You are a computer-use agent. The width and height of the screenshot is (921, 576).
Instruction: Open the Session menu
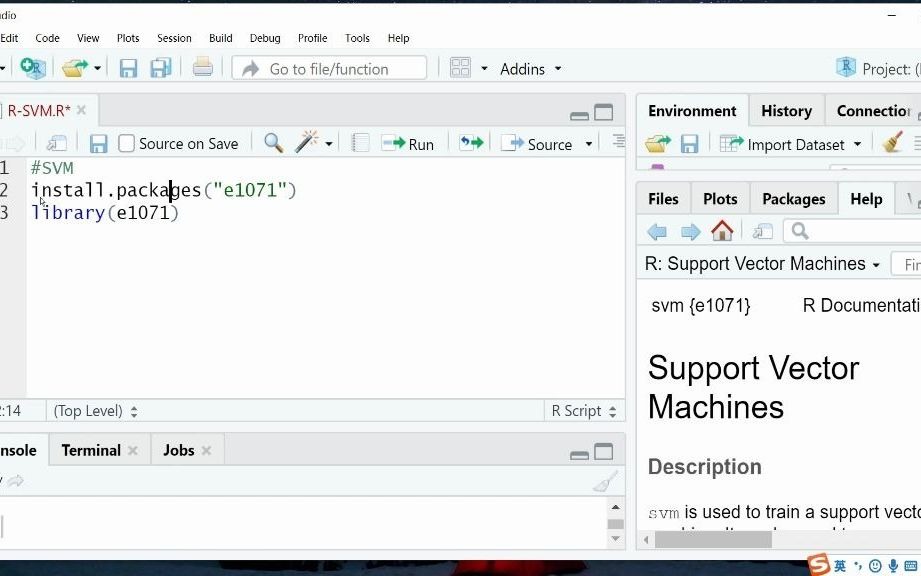tap(174, 38)
